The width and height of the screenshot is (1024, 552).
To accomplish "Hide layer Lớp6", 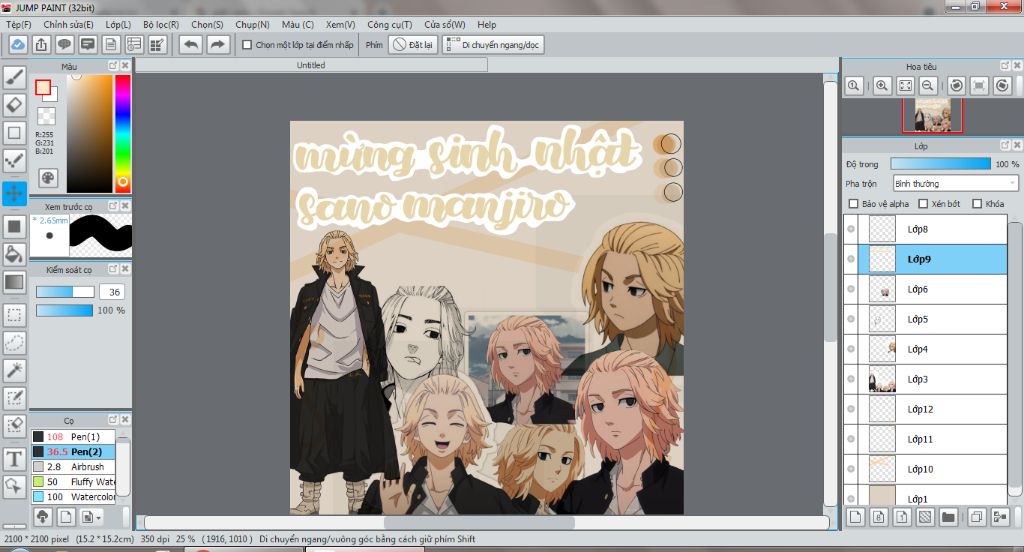I will (851, 289).
